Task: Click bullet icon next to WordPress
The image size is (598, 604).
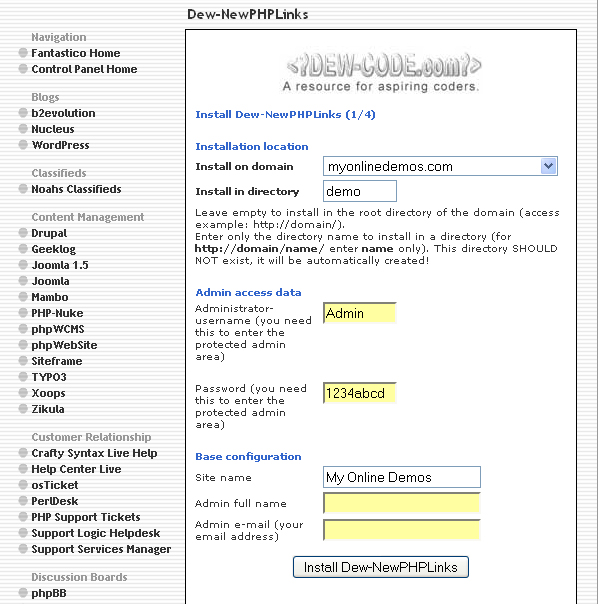Action: click(23, 144)
